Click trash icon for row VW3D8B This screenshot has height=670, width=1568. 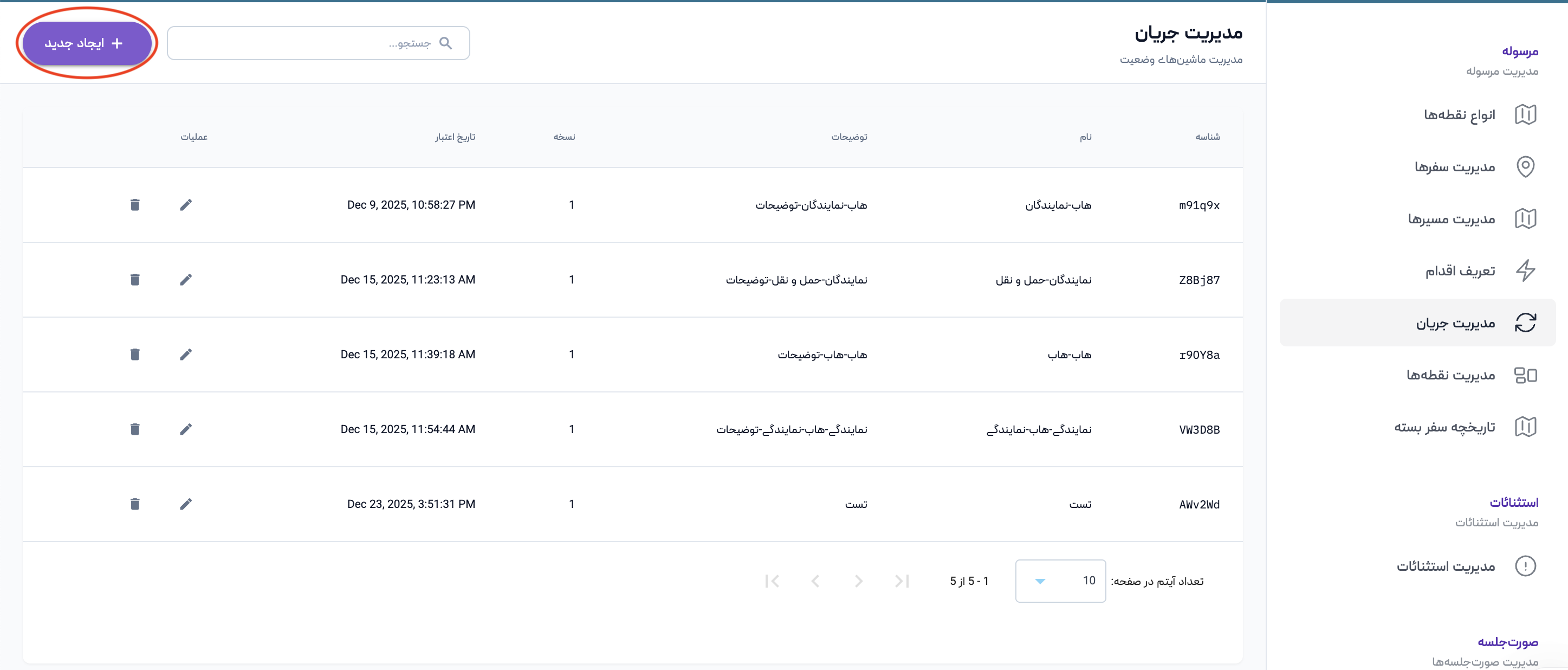pos(135,429)
